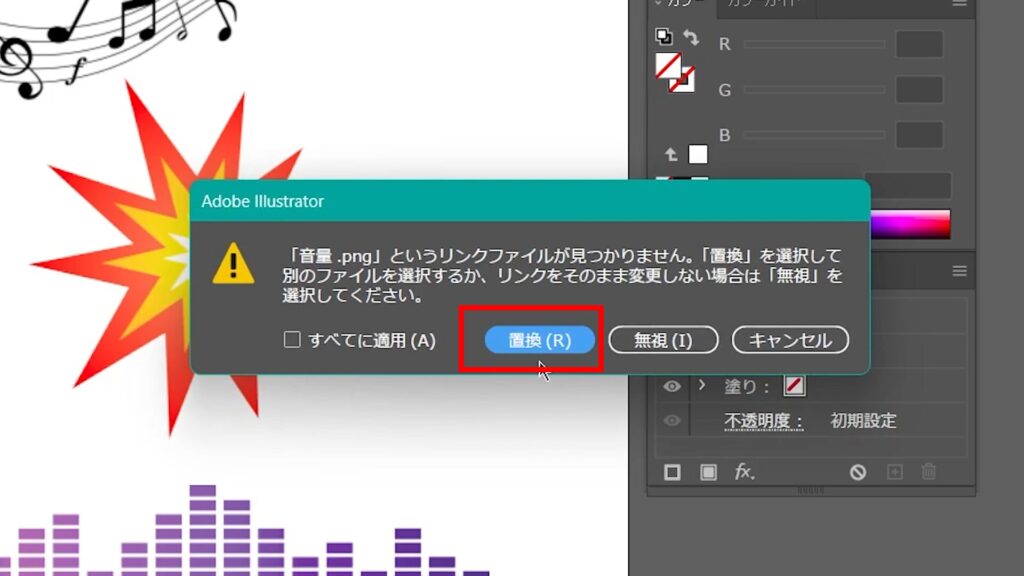Switch to the カラーガイド tab
The image size is (1024, 576).
pos(764,5)
